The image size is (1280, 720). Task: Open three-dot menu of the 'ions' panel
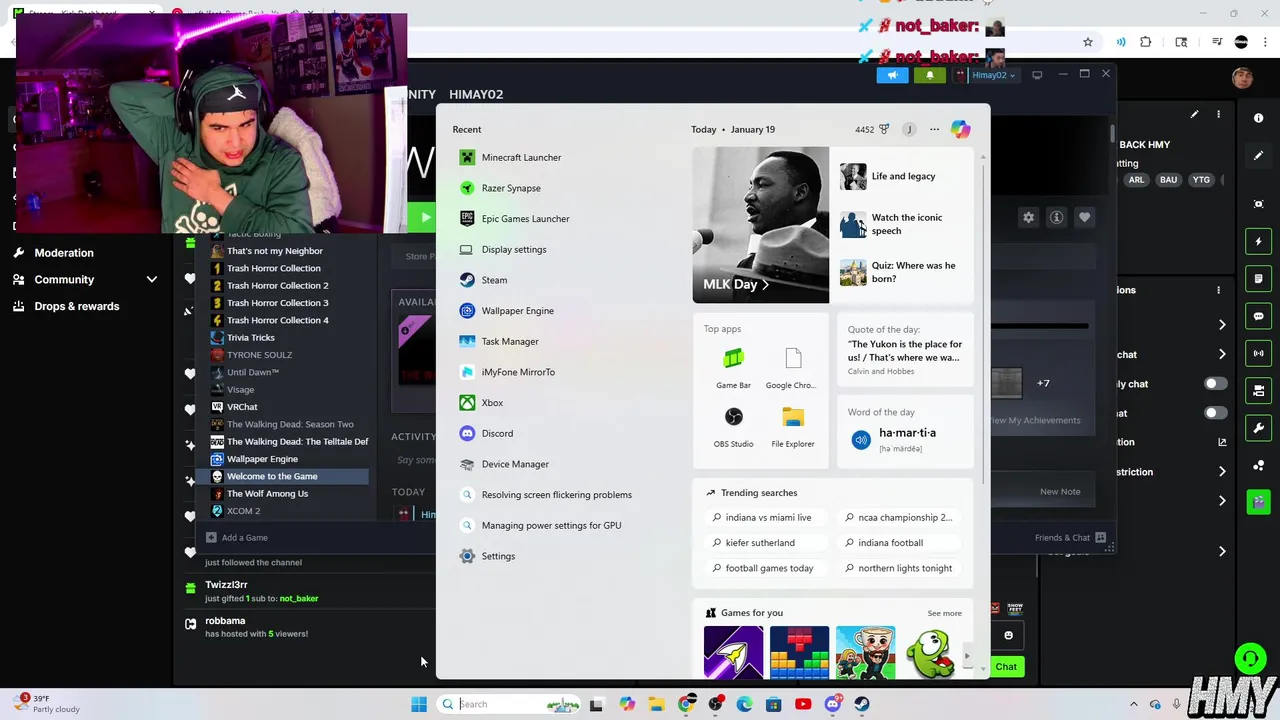click(x=1218, y=290)
